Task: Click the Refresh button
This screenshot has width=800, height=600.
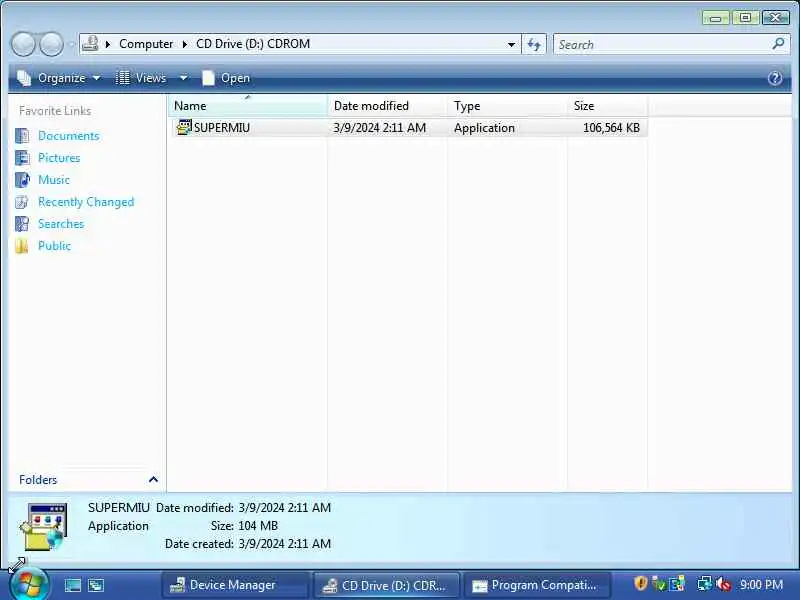Action: point(534,44)
